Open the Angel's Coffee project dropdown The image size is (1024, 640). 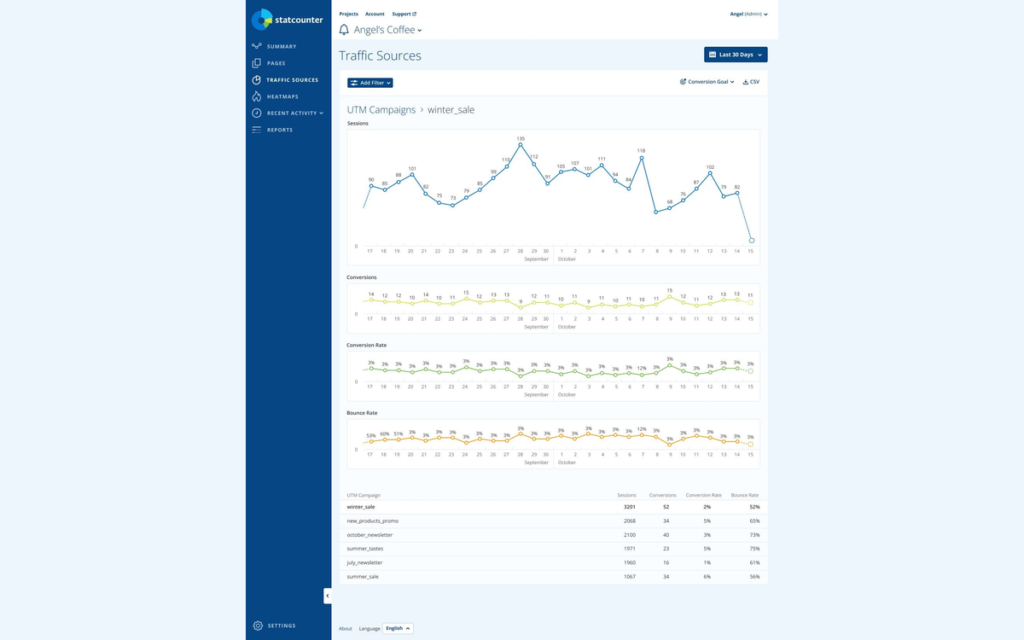(x=388, y=30)
